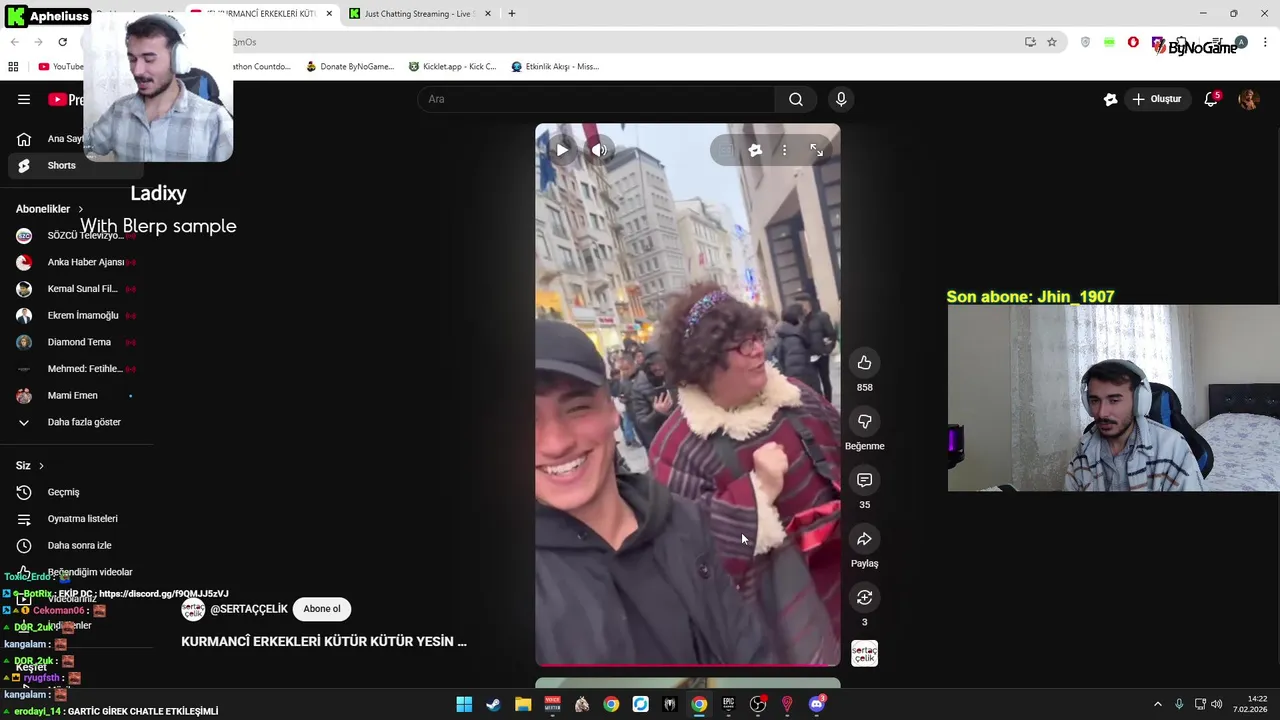Open Discord from the taskbar
The height and width of the screenshot is (720, 1280).
click(816, 705)
